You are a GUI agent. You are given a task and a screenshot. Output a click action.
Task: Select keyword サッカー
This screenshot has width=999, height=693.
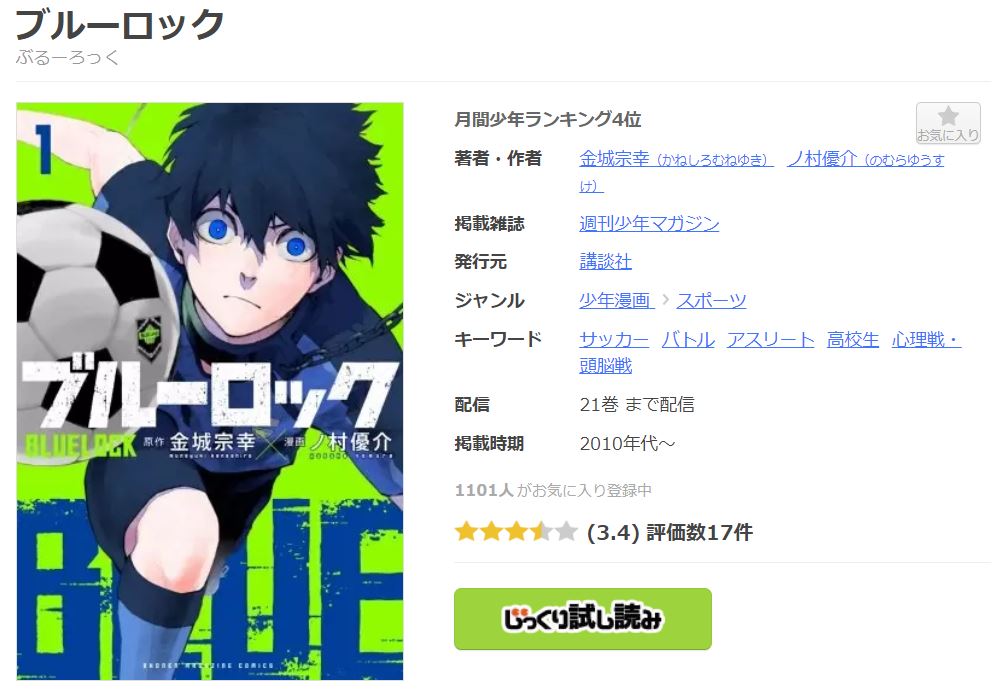click(614, 339)
